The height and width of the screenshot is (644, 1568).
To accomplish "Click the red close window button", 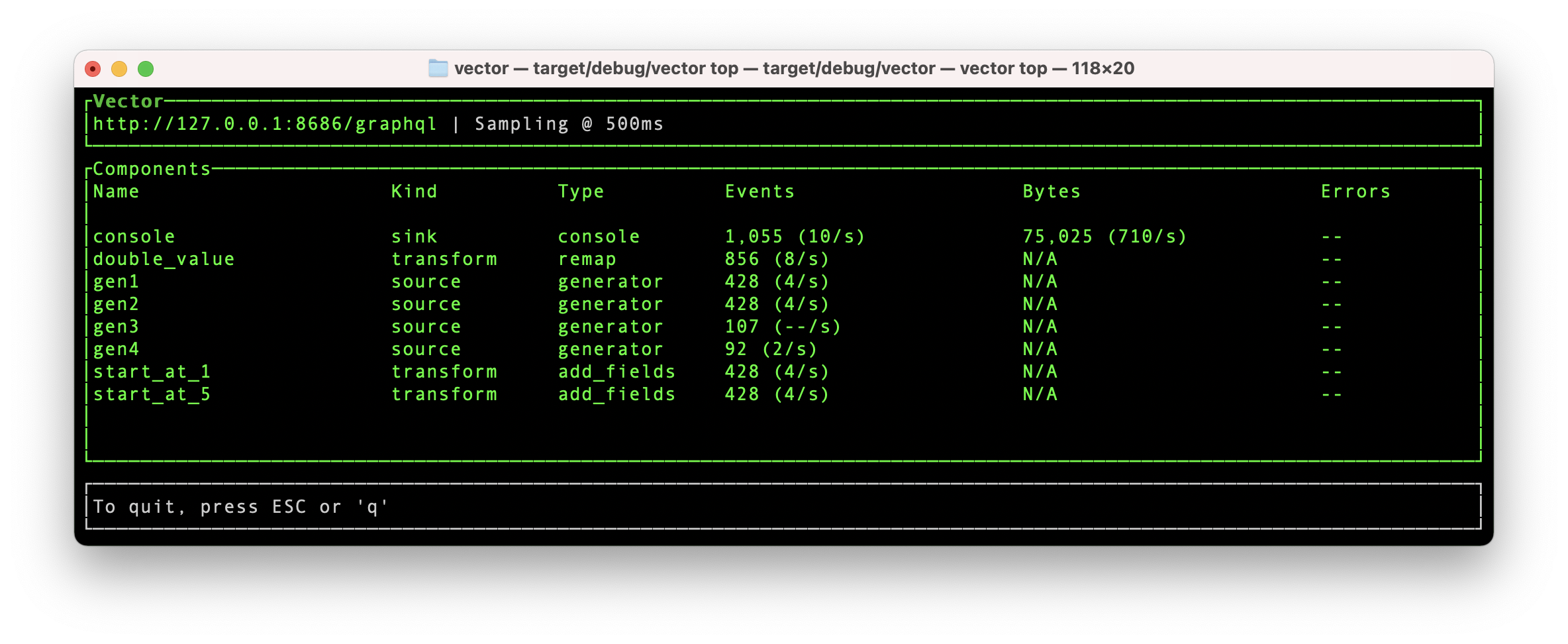I will click(93, 69).
